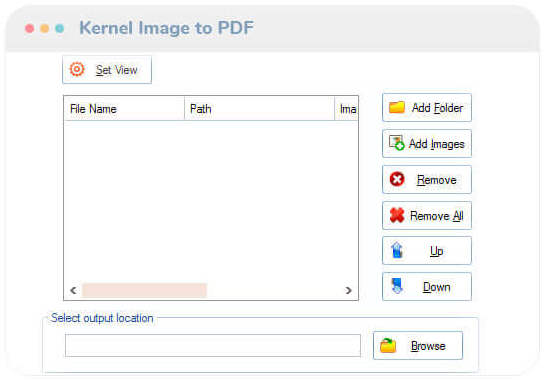Viewport: 545px width, 380px height.
Task: Click the red window dot in title bar
Action: click(30, 28)
